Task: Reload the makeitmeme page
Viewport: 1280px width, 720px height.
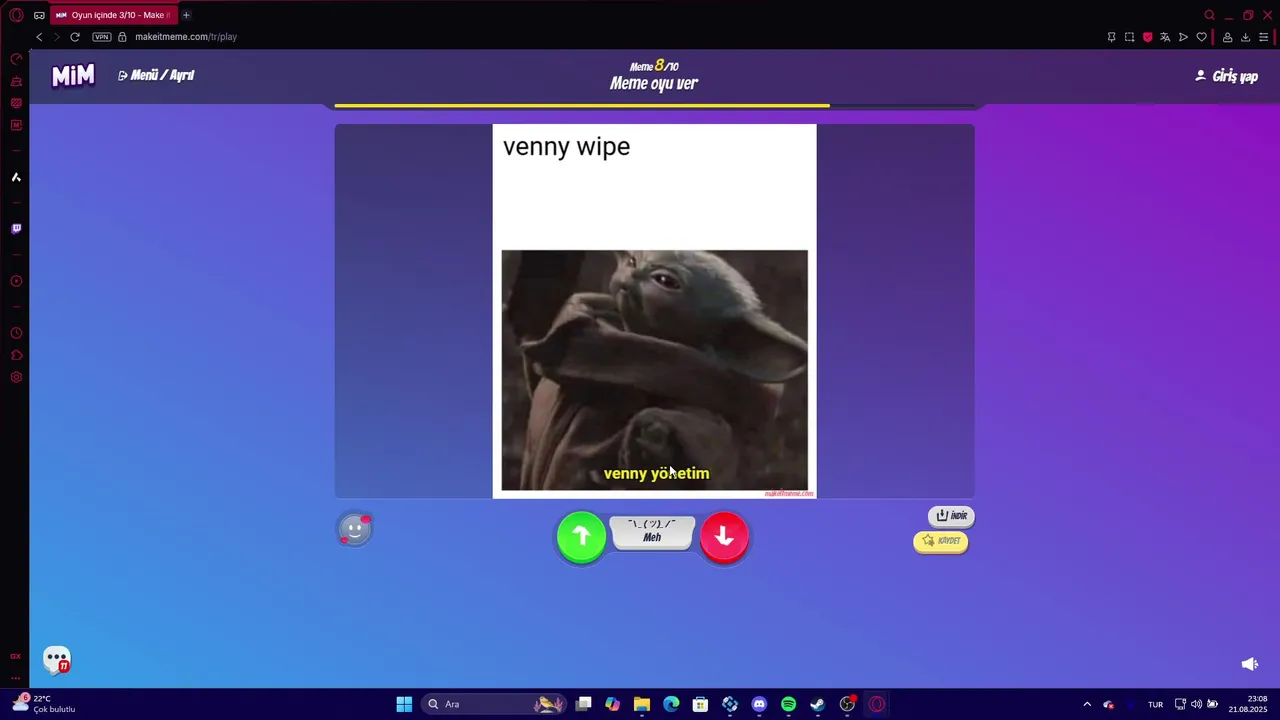Action: tap(74, 37)
